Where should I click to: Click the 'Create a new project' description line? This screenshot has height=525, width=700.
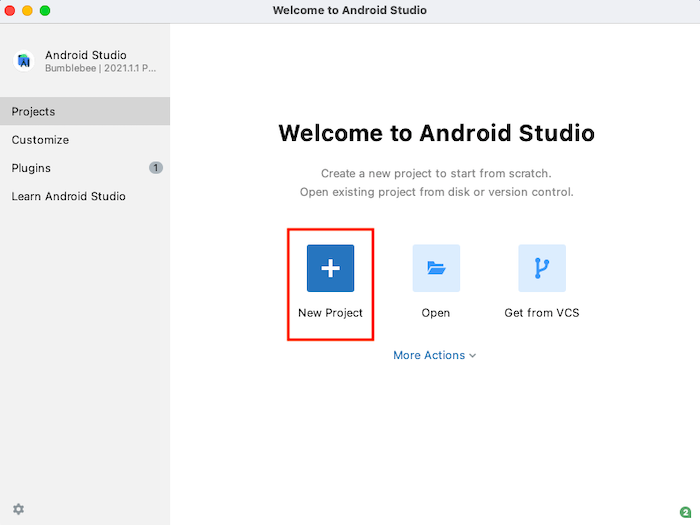[x=436, y=173]
